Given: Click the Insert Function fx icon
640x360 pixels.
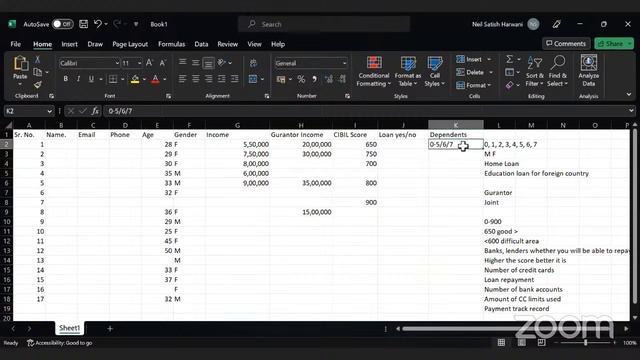Looking at the screenshot, I should pos(95,111).
